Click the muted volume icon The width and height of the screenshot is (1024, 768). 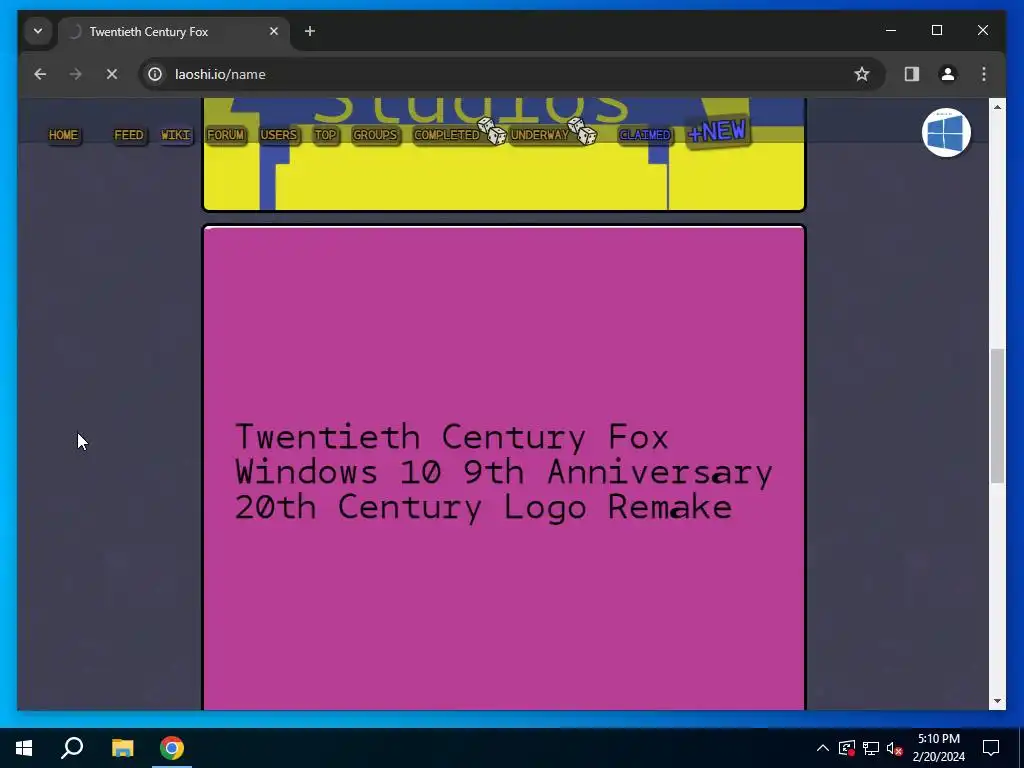[x=895, y=748]
